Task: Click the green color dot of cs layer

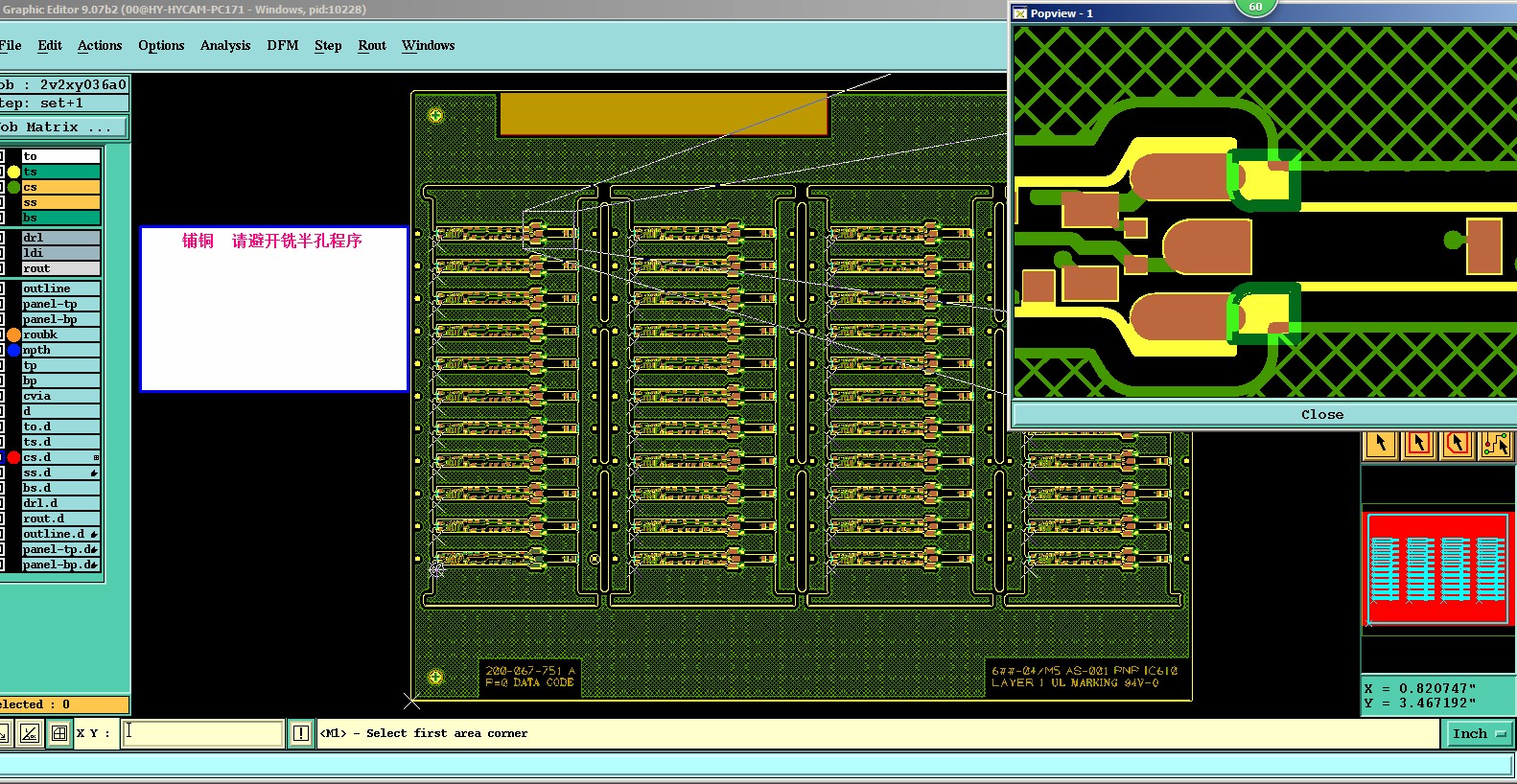Action: coord(13,187)
